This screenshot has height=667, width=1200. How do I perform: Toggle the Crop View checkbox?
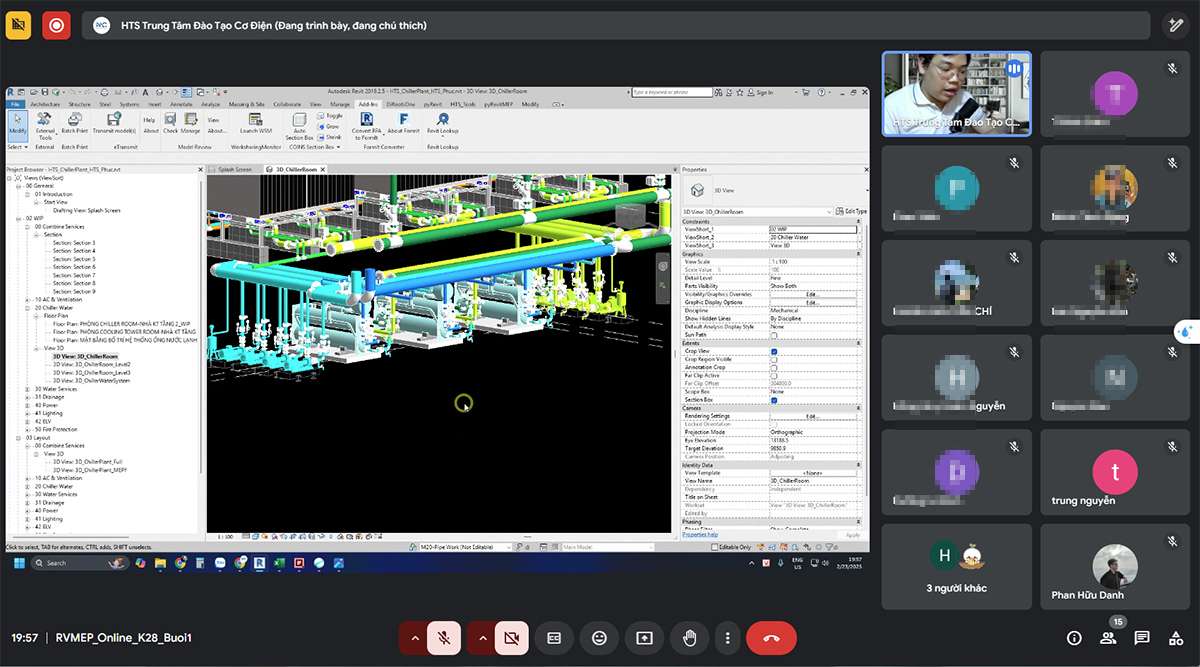pyautogui.click(x=774, y=352)
